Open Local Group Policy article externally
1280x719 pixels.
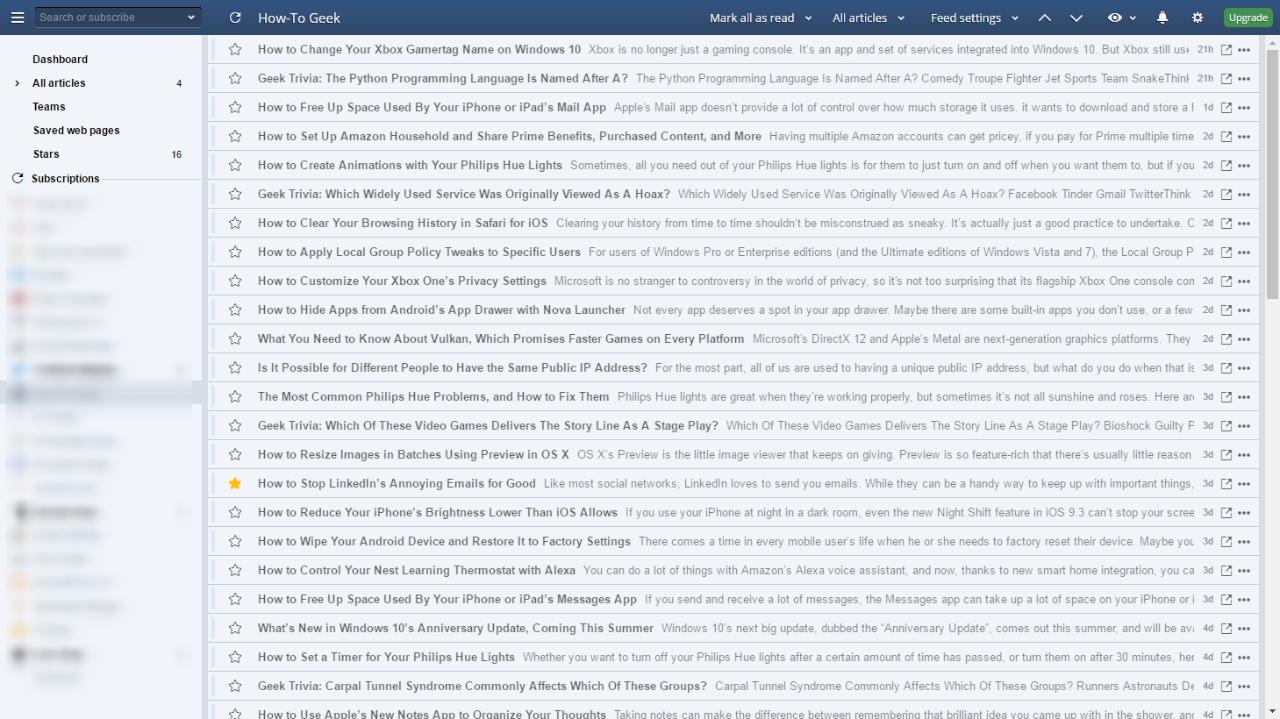click(1227, 252)
